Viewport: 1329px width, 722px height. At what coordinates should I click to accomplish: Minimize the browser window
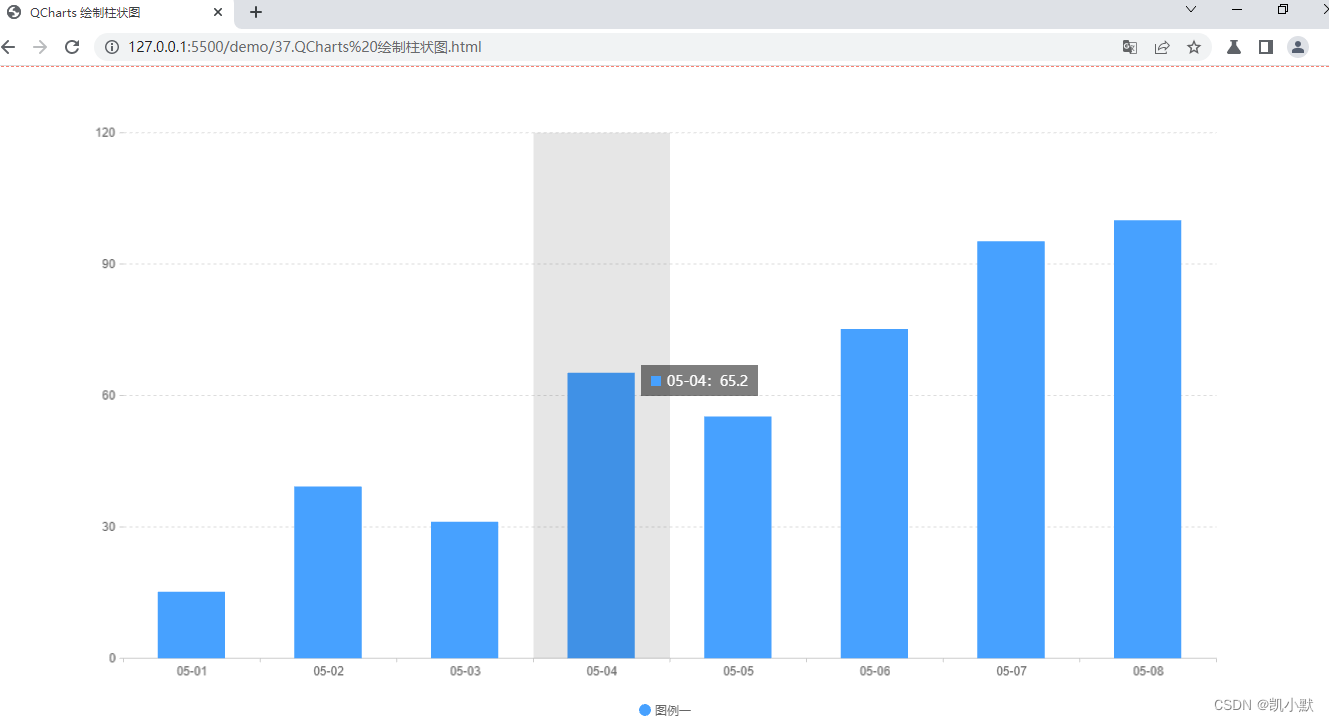coord(1237,9)
